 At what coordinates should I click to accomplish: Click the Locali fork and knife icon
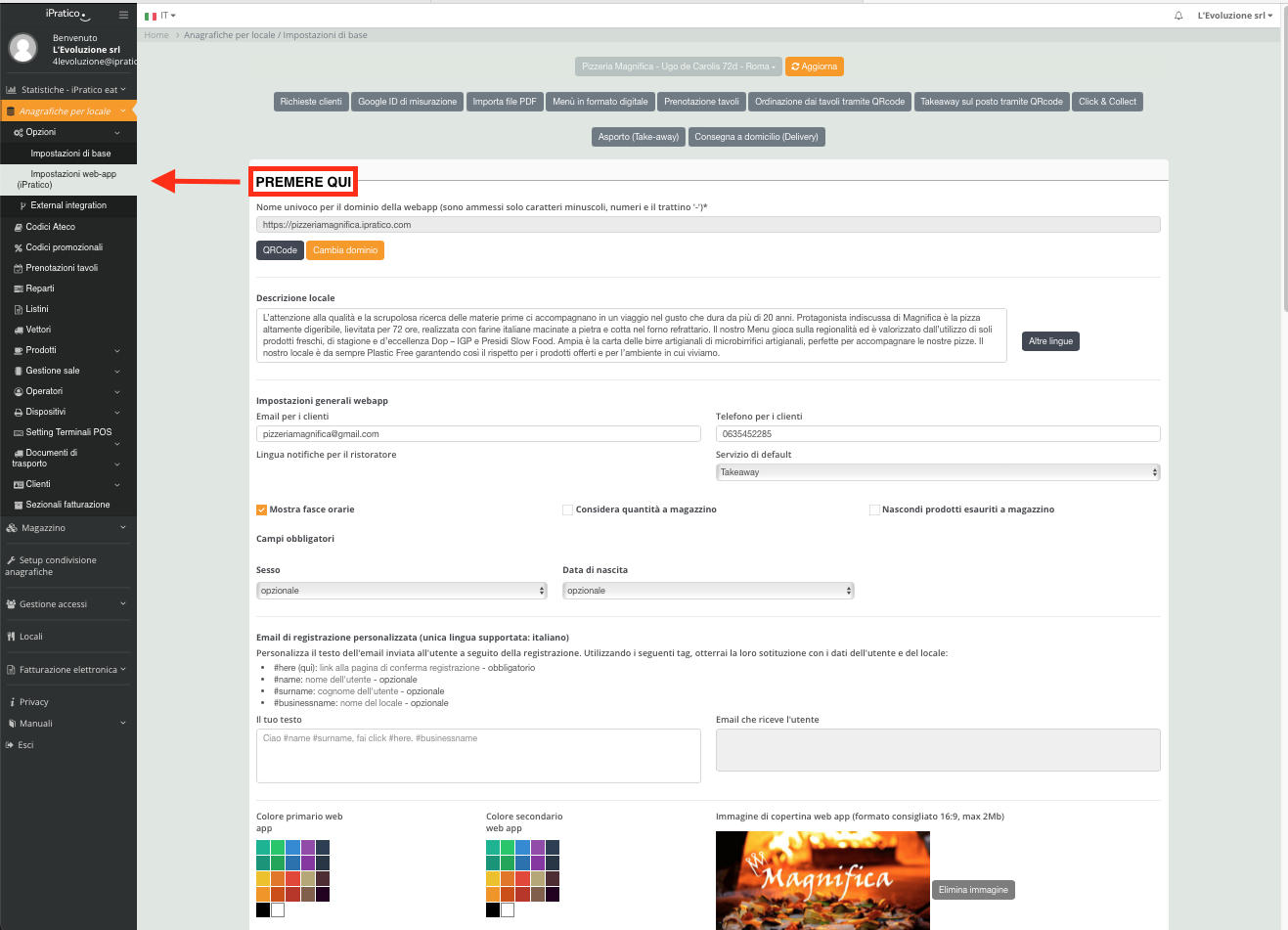(x=11, y=637)
